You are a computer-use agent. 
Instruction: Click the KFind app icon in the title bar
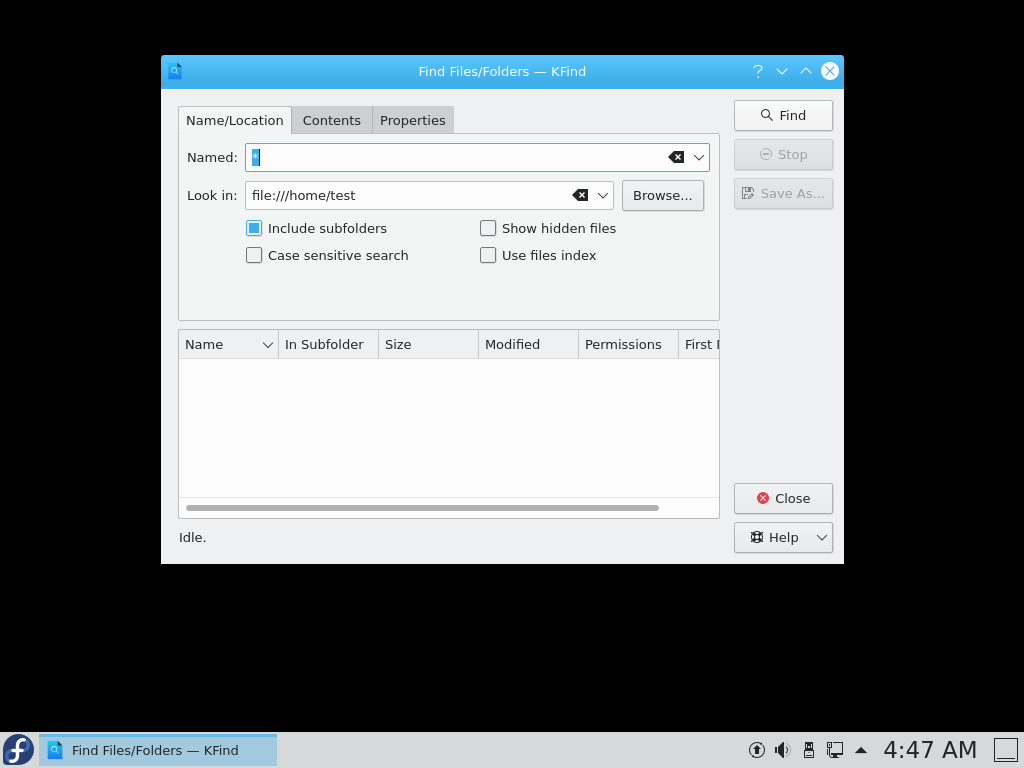[175, 71]
